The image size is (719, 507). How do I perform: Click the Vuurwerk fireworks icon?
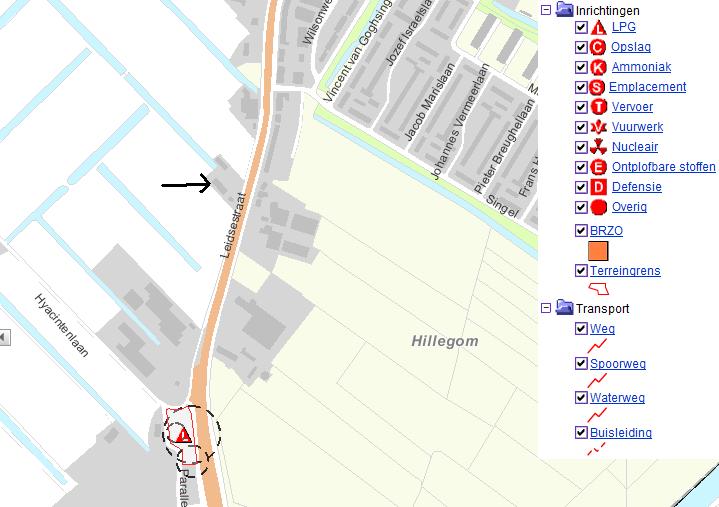point(598,127)
